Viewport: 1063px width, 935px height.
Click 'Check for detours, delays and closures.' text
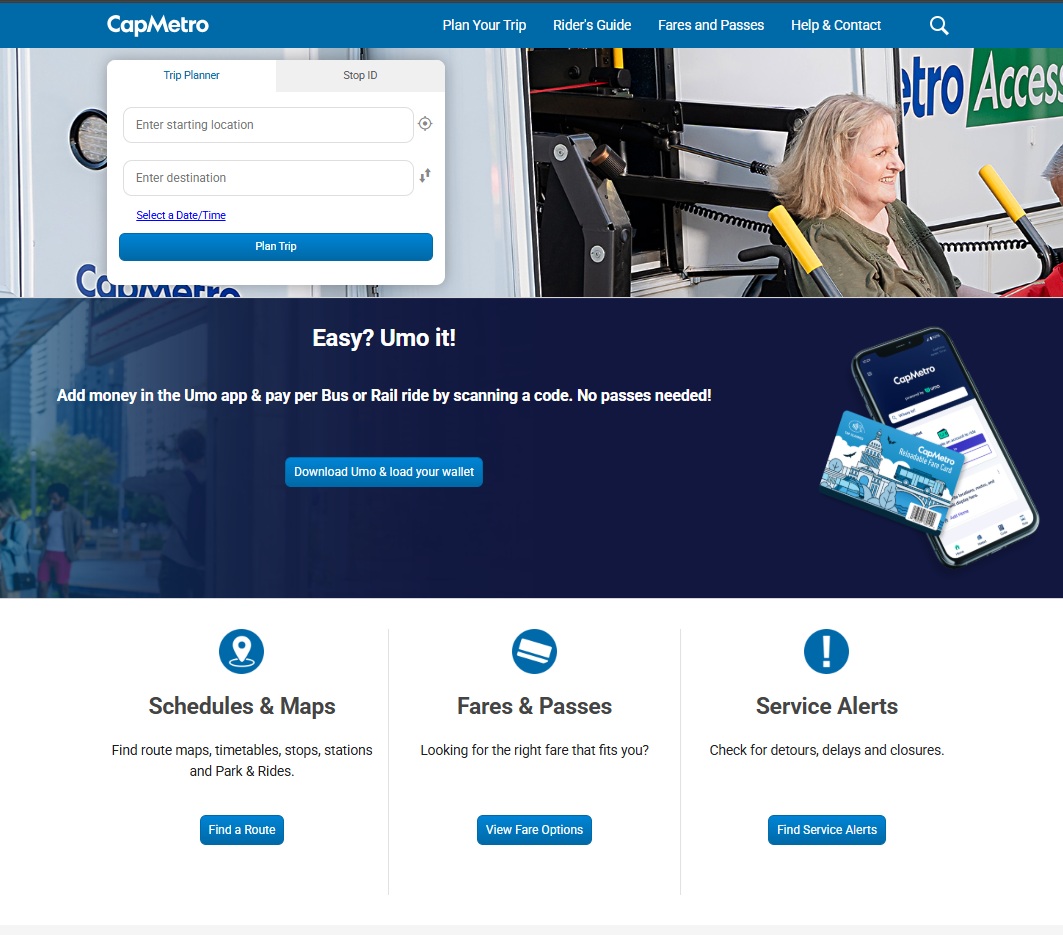(x=826, y=750)
